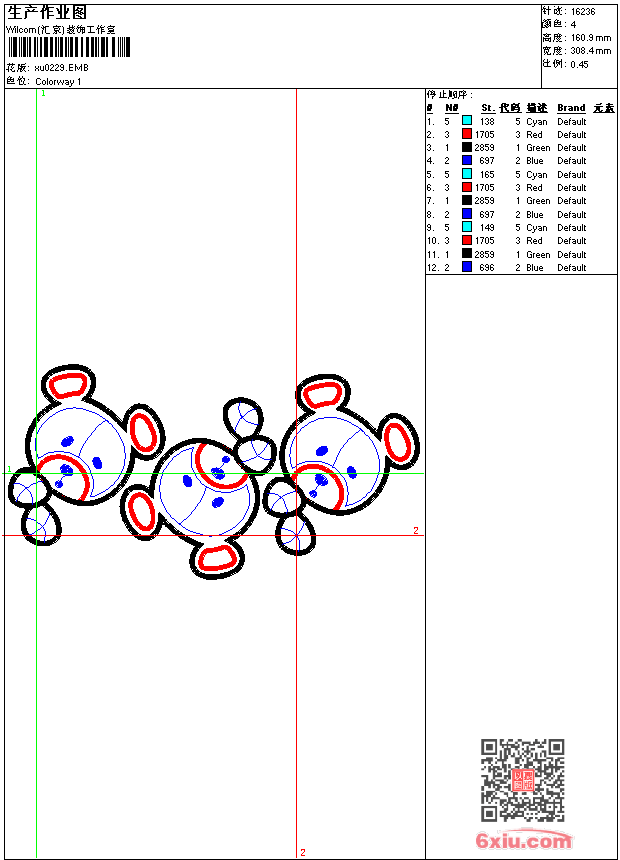The width and height of the screenshot is (620, 860).
Task: Click the "Default" brand cell in row 12
Action: tap(572, 268)
